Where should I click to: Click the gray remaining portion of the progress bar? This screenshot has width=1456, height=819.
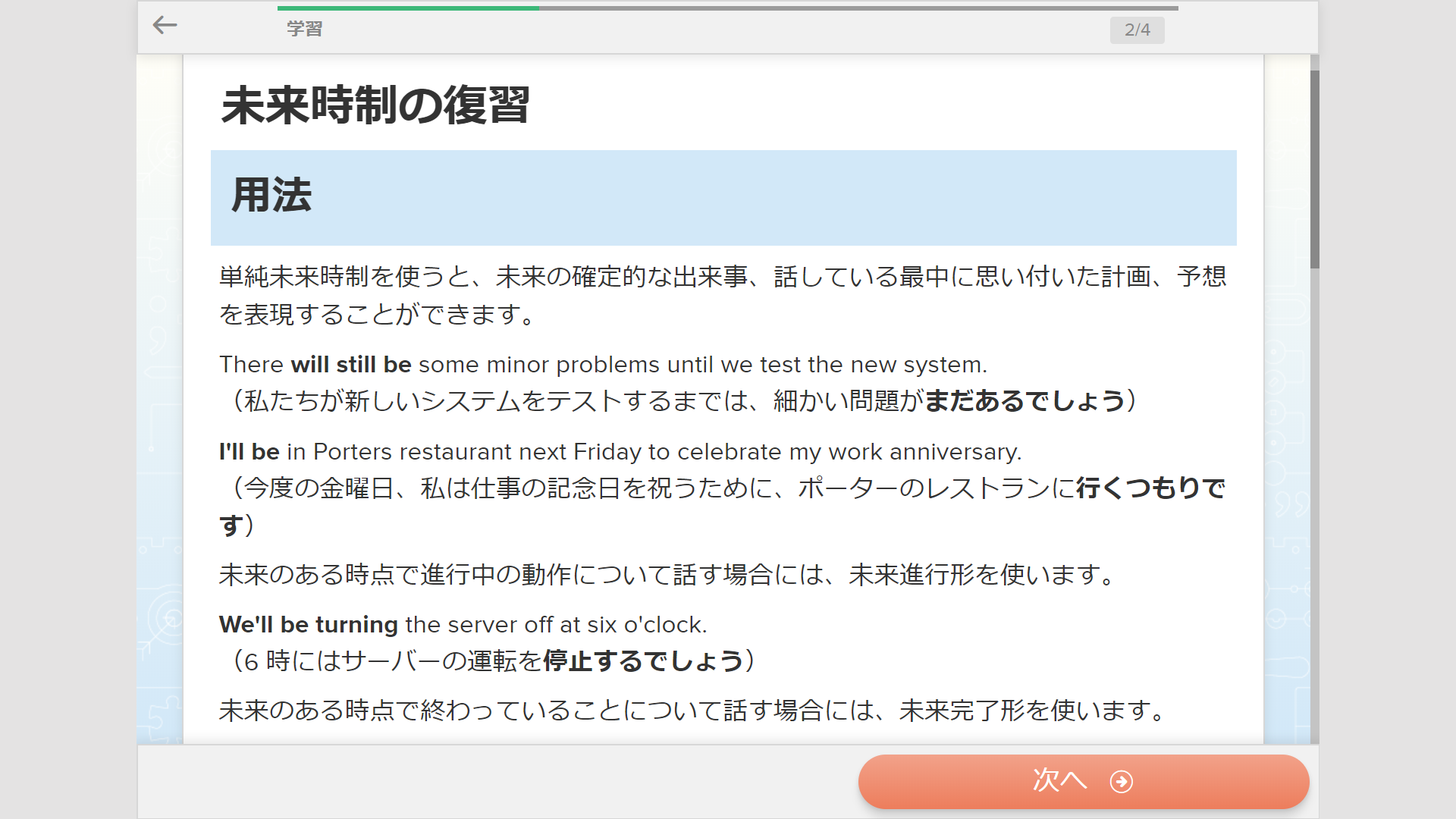click(x=857, y=8)
